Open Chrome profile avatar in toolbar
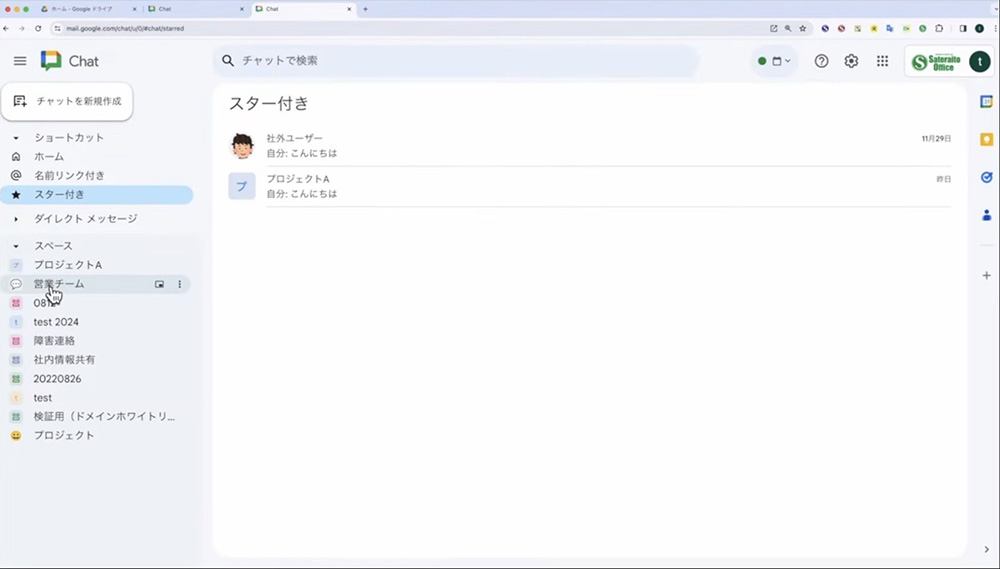This screenshot has height=569, width=1000. (x=980, y=29)
